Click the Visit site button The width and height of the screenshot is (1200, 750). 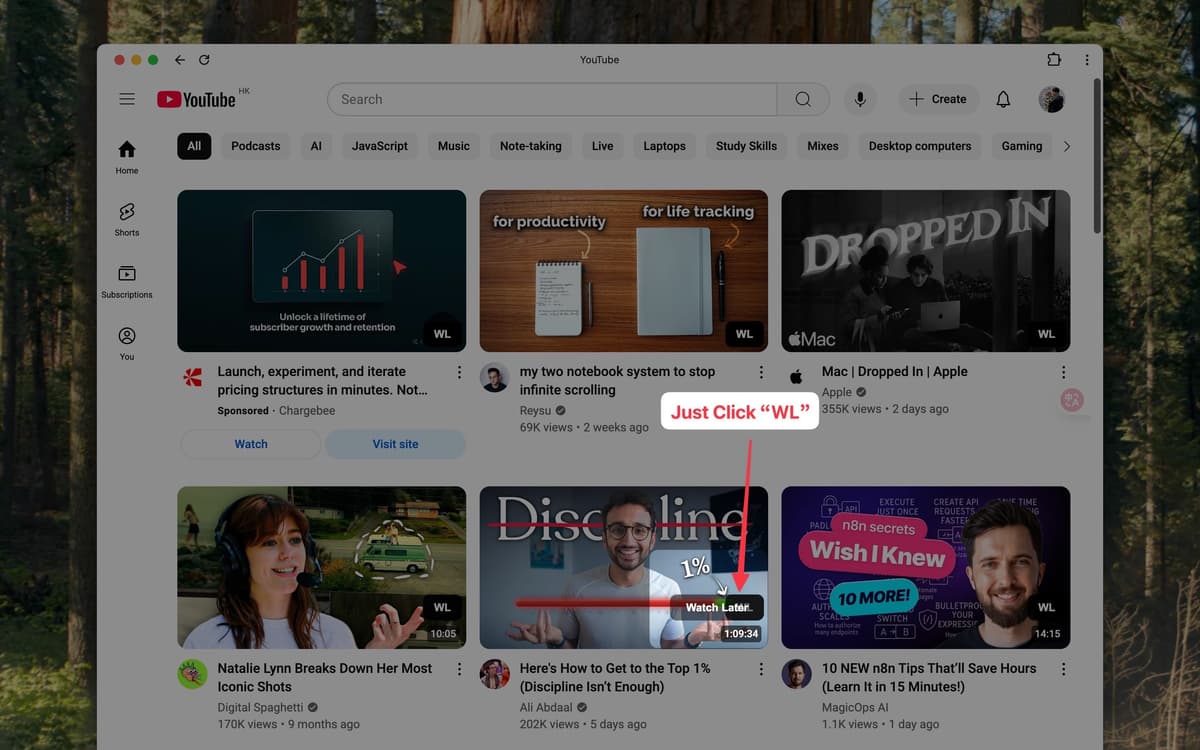tap(395, 444)
